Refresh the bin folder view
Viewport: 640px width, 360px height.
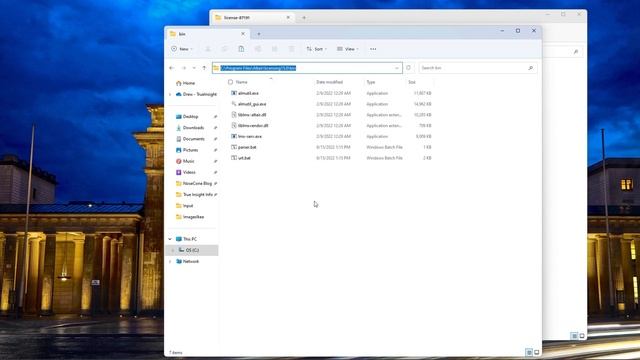pyautogui.click(x=408, y=68)
